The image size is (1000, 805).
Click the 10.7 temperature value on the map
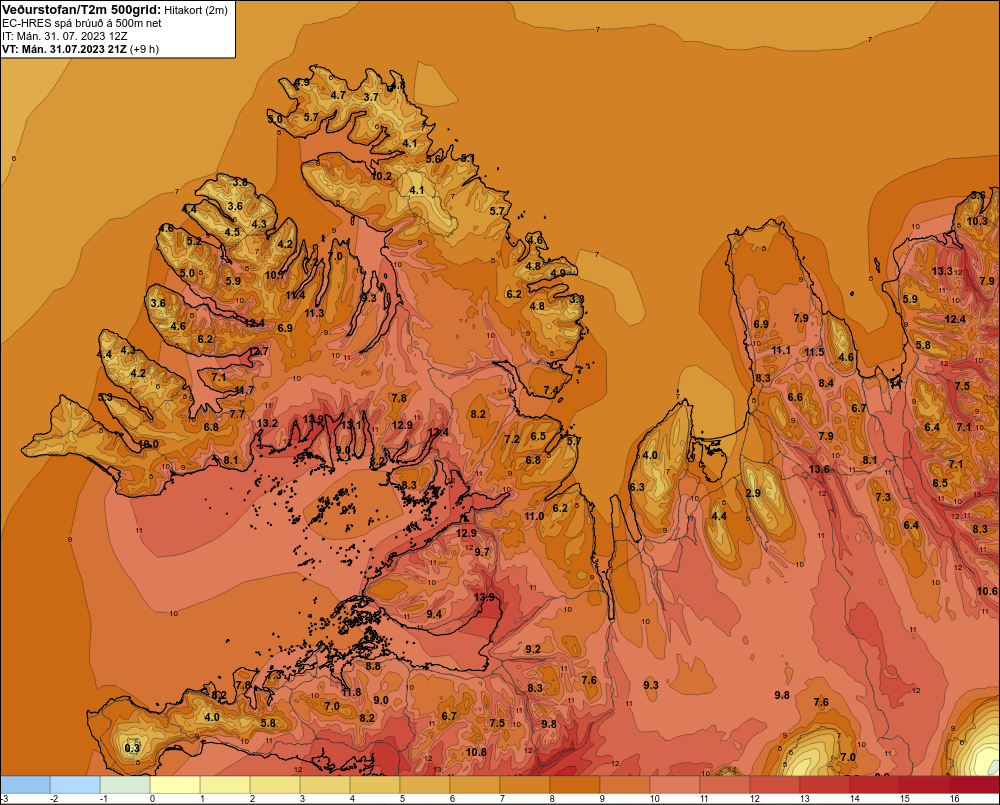point(275,275)
